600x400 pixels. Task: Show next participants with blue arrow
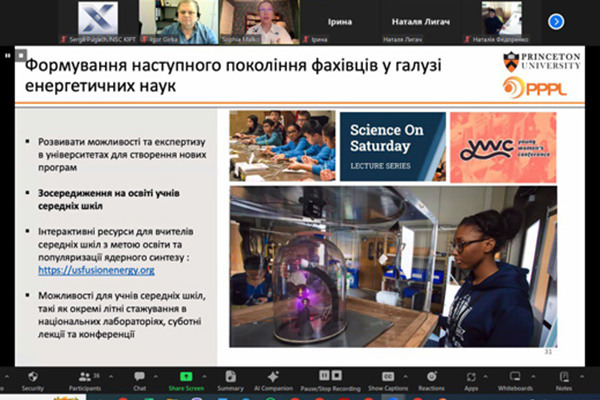click(556, 21)
